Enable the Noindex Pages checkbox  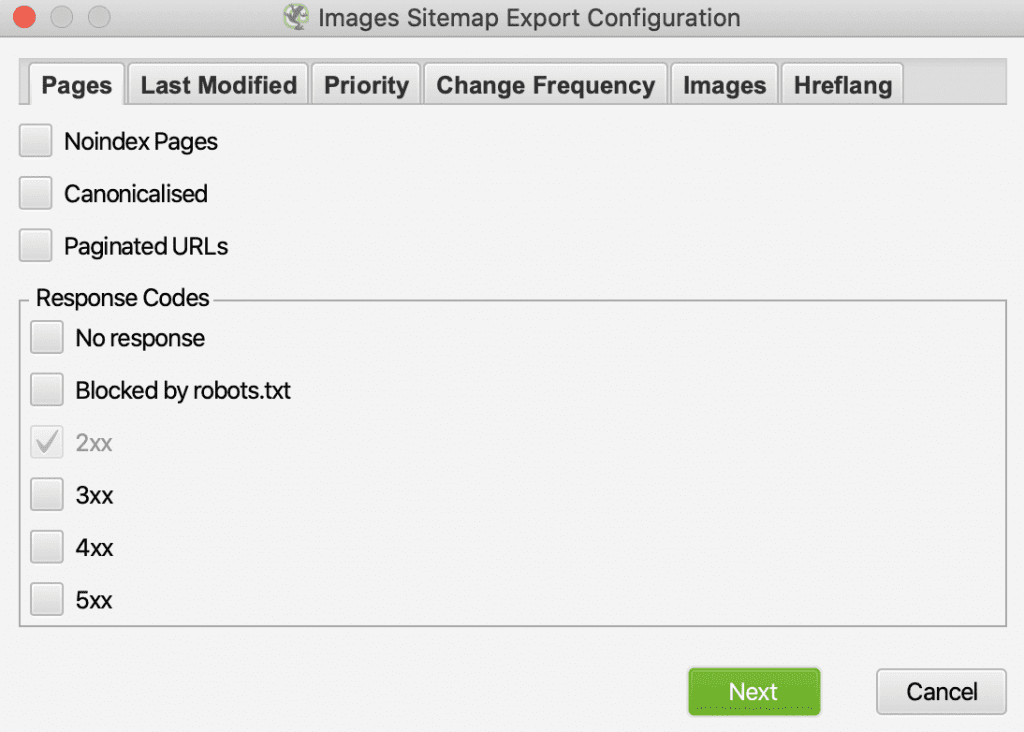click(x=35, y=141)
